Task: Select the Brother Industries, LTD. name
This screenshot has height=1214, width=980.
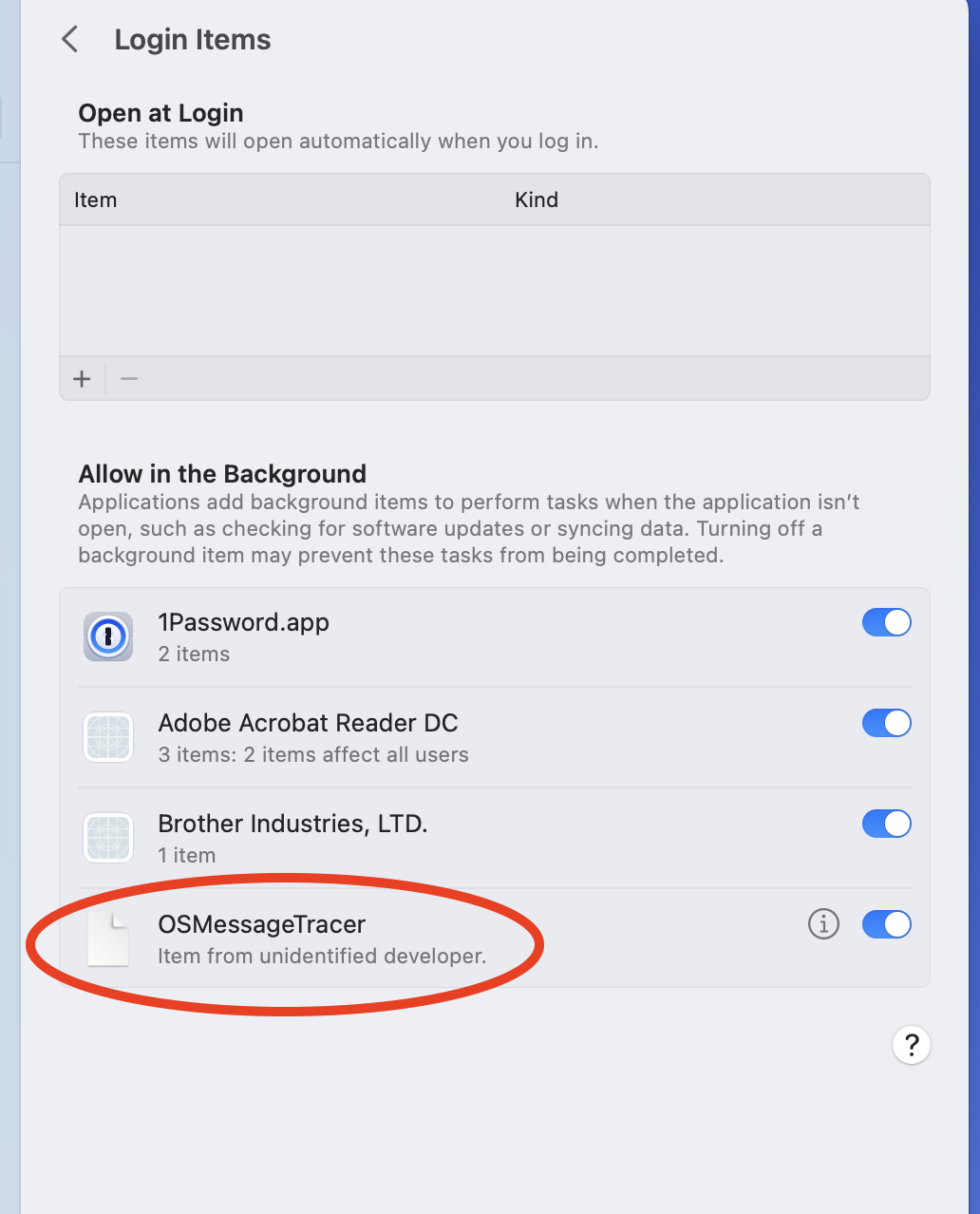Action: point(292,824)
